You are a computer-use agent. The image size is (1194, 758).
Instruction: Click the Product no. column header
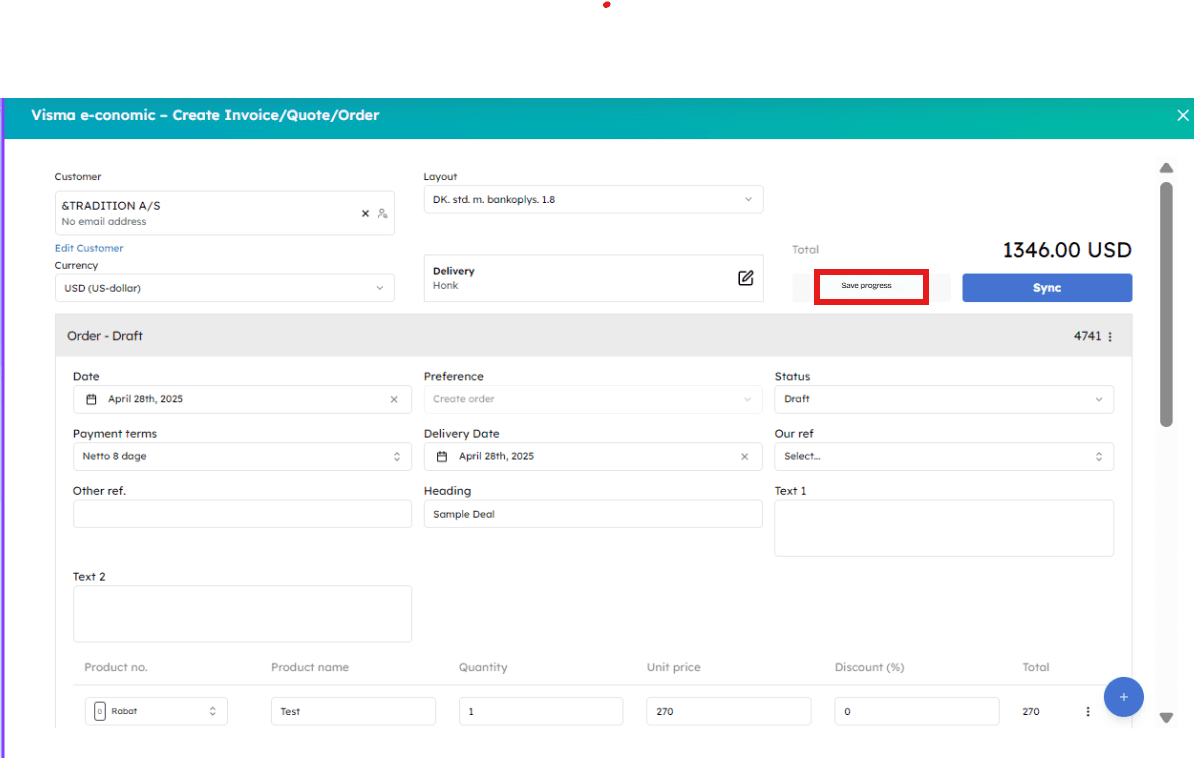click(116, 667)
